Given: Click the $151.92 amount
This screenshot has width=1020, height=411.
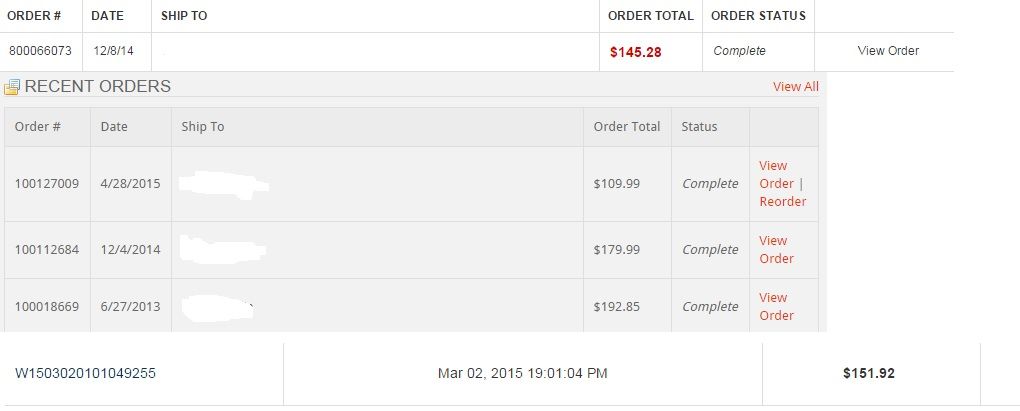Looking at the screenshot, I should [868, 373].
